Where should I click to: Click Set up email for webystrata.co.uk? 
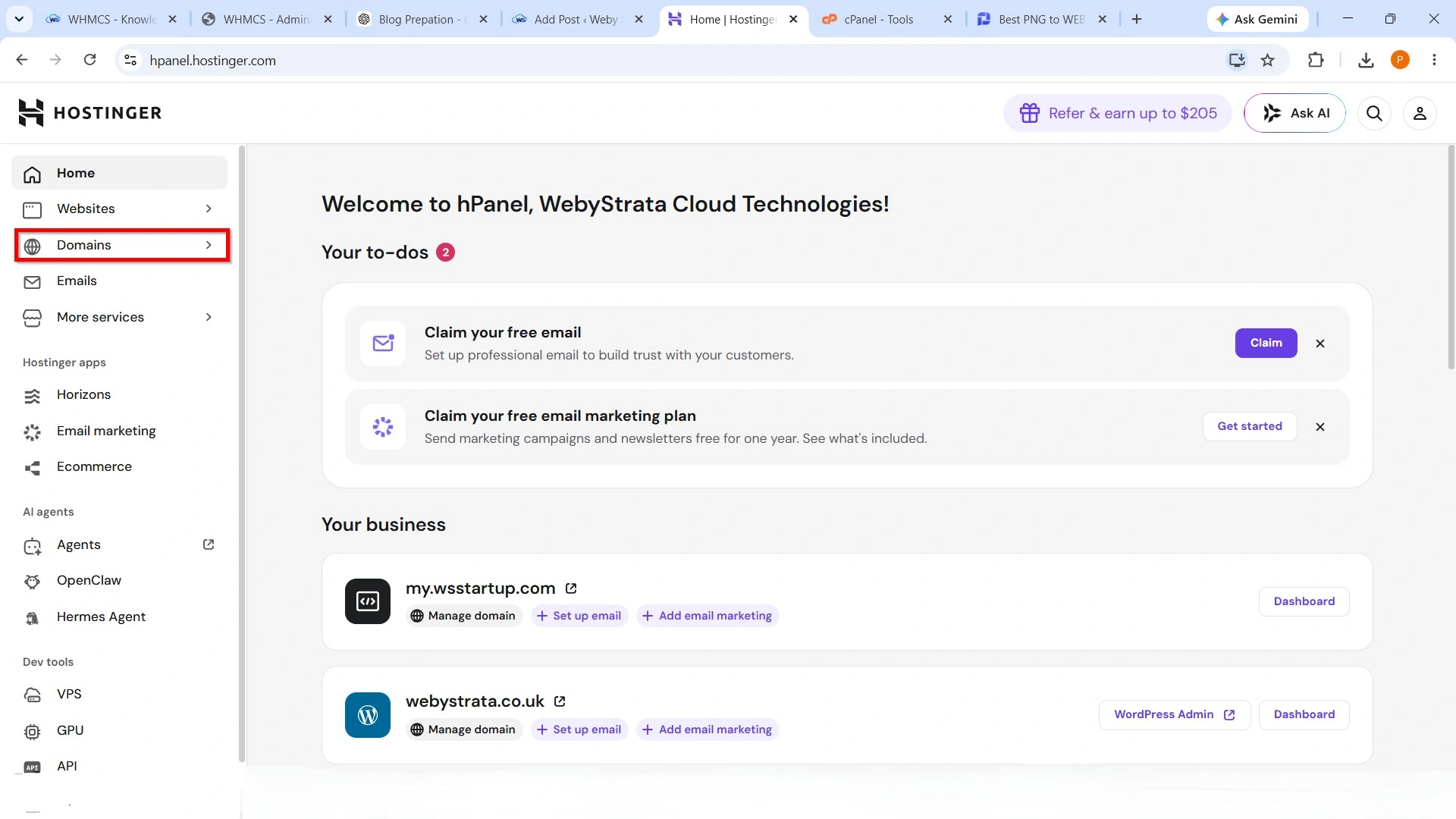(579, 730)
